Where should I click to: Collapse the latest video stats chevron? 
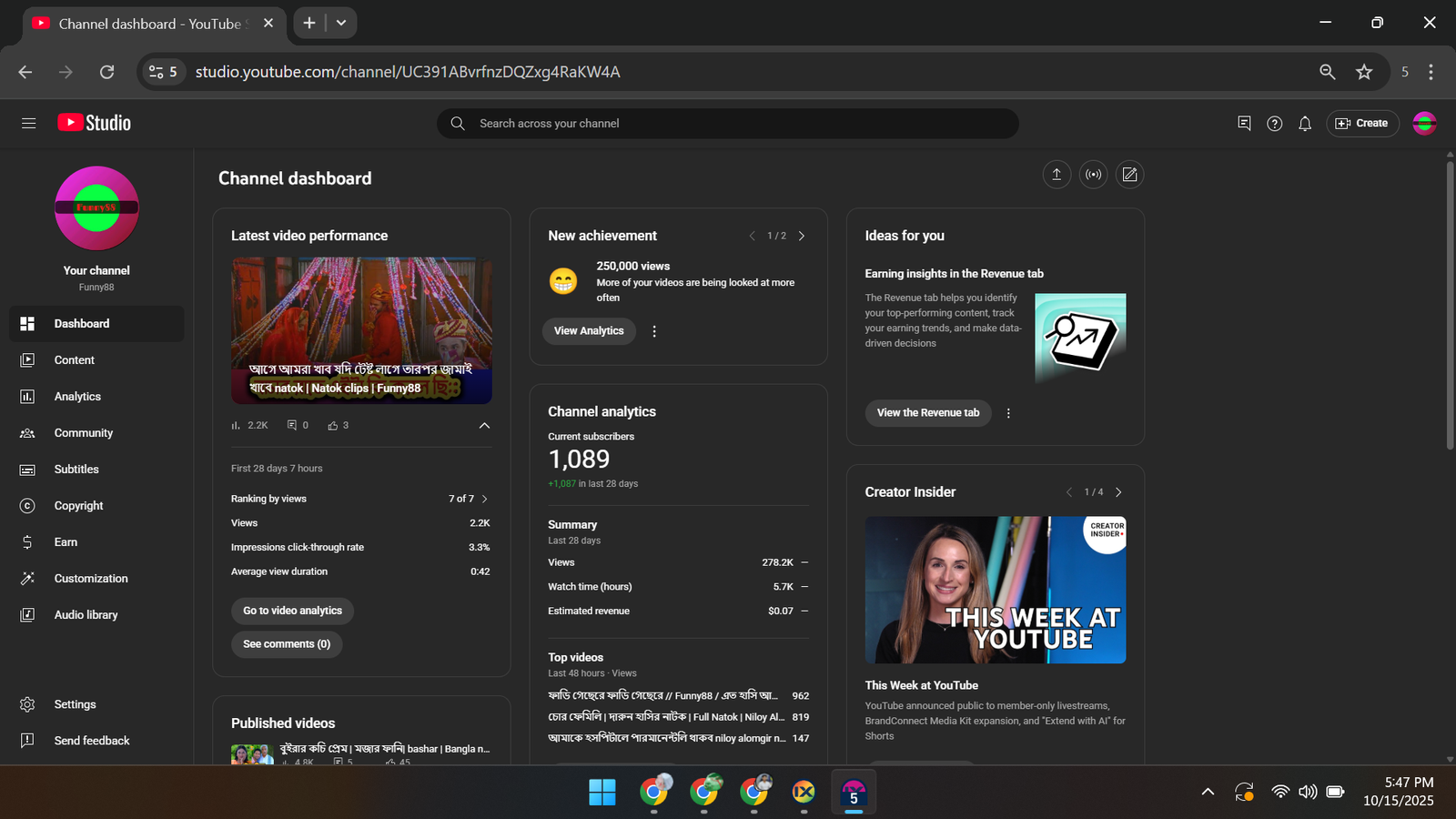click(484, 425)
